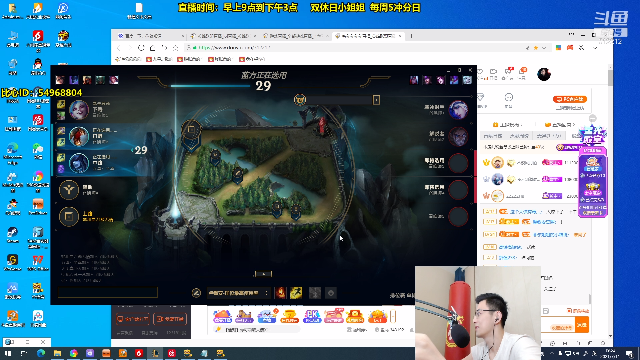The image size is (640, 360).
Task: Select the cloud gift icon starting the gift bar
Action: click(x=222, y=316)
